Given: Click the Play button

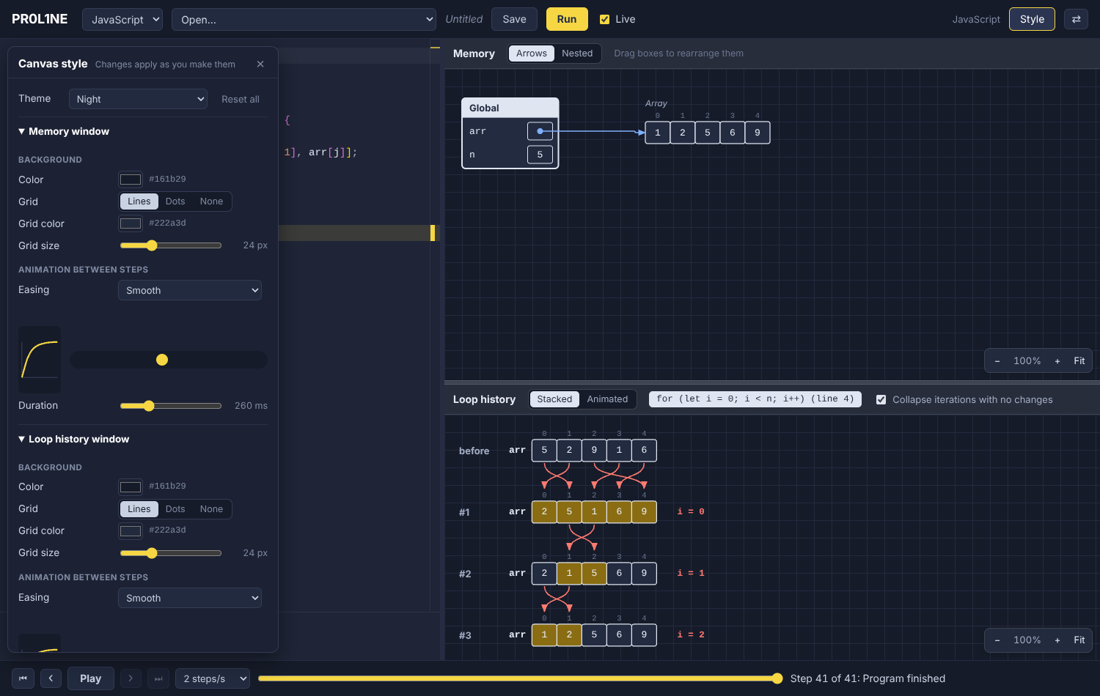Looking at the screenshot, I should (x=90, y=678).
